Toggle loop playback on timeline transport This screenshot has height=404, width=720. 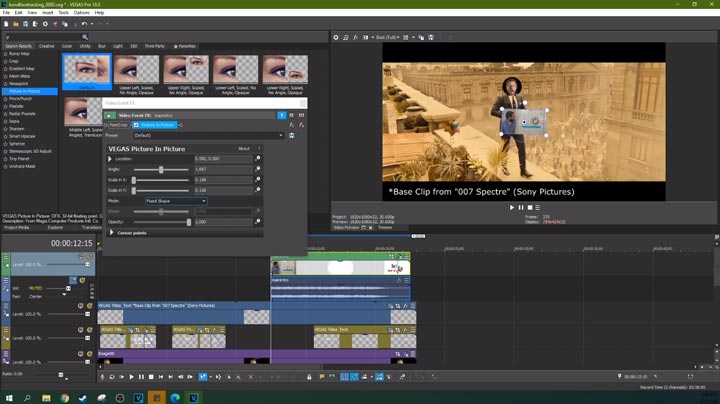point(112,377)
